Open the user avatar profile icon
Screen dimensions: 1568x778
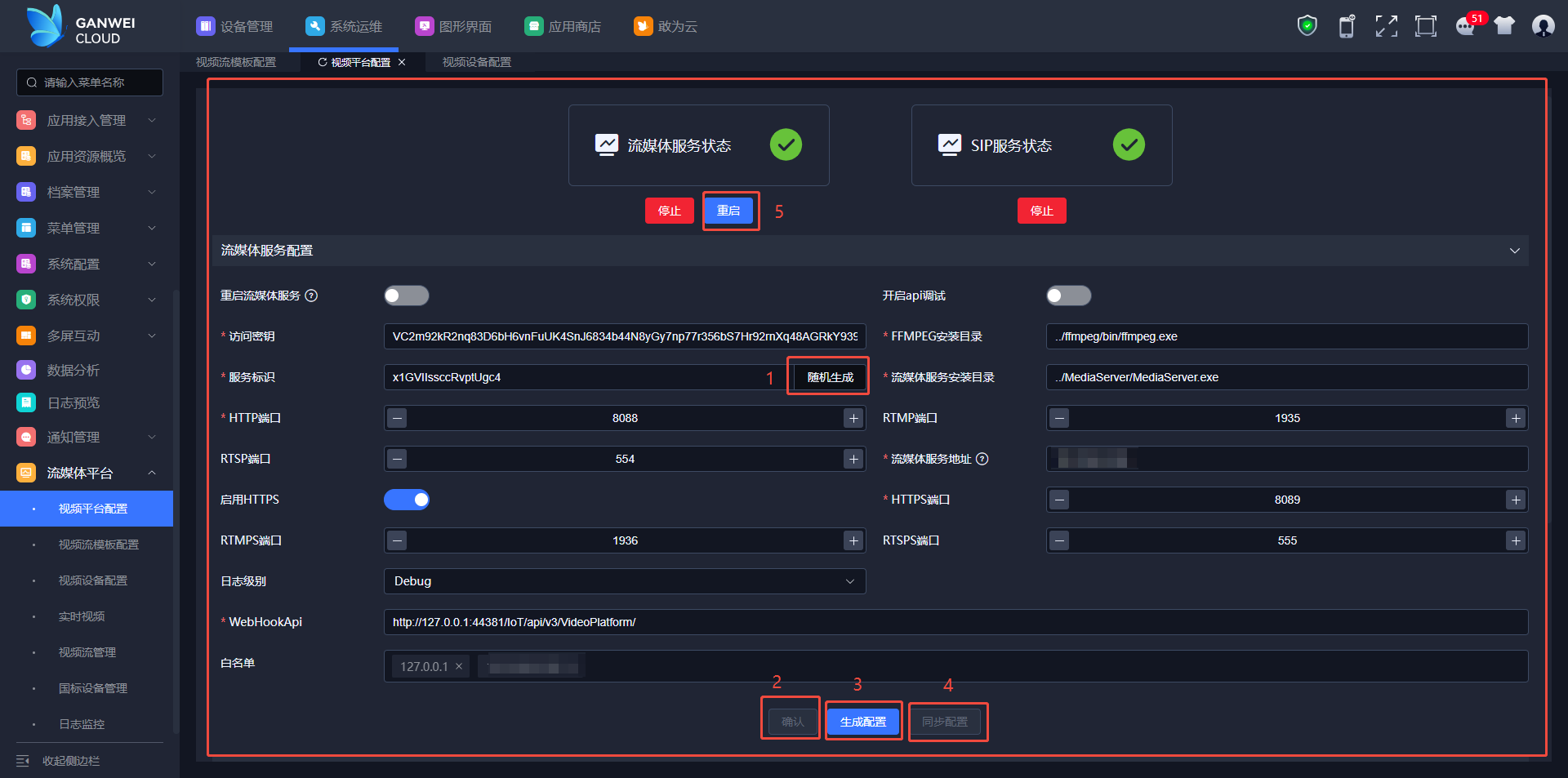pos(1543,26)
